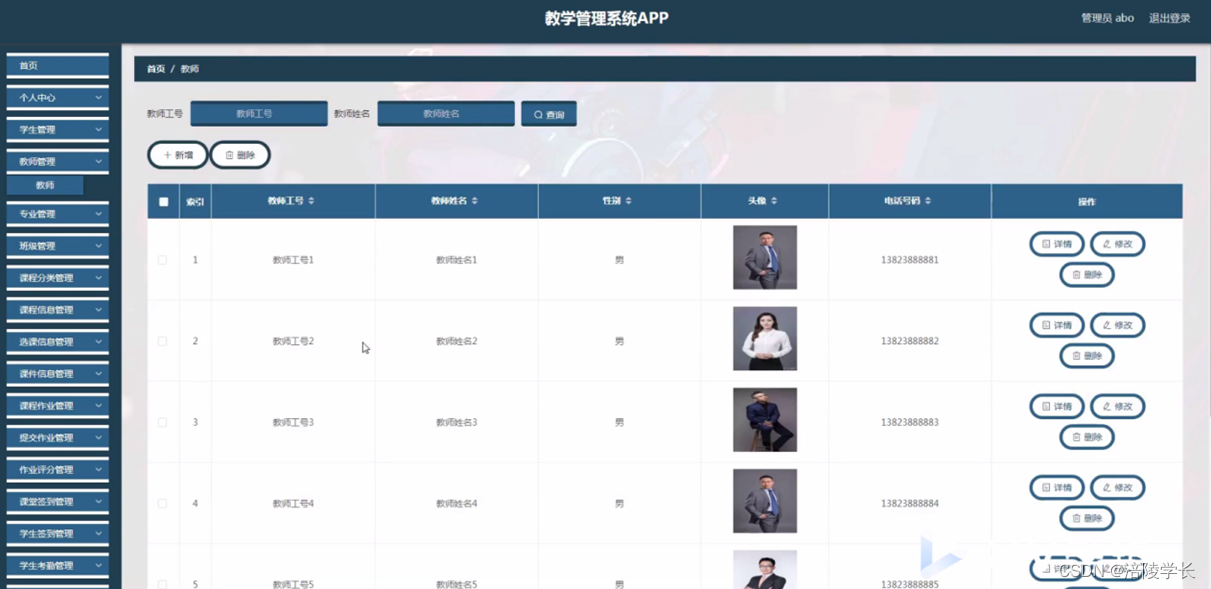
Task: Click the 退出登录 link
Action: click(1169, 18)
